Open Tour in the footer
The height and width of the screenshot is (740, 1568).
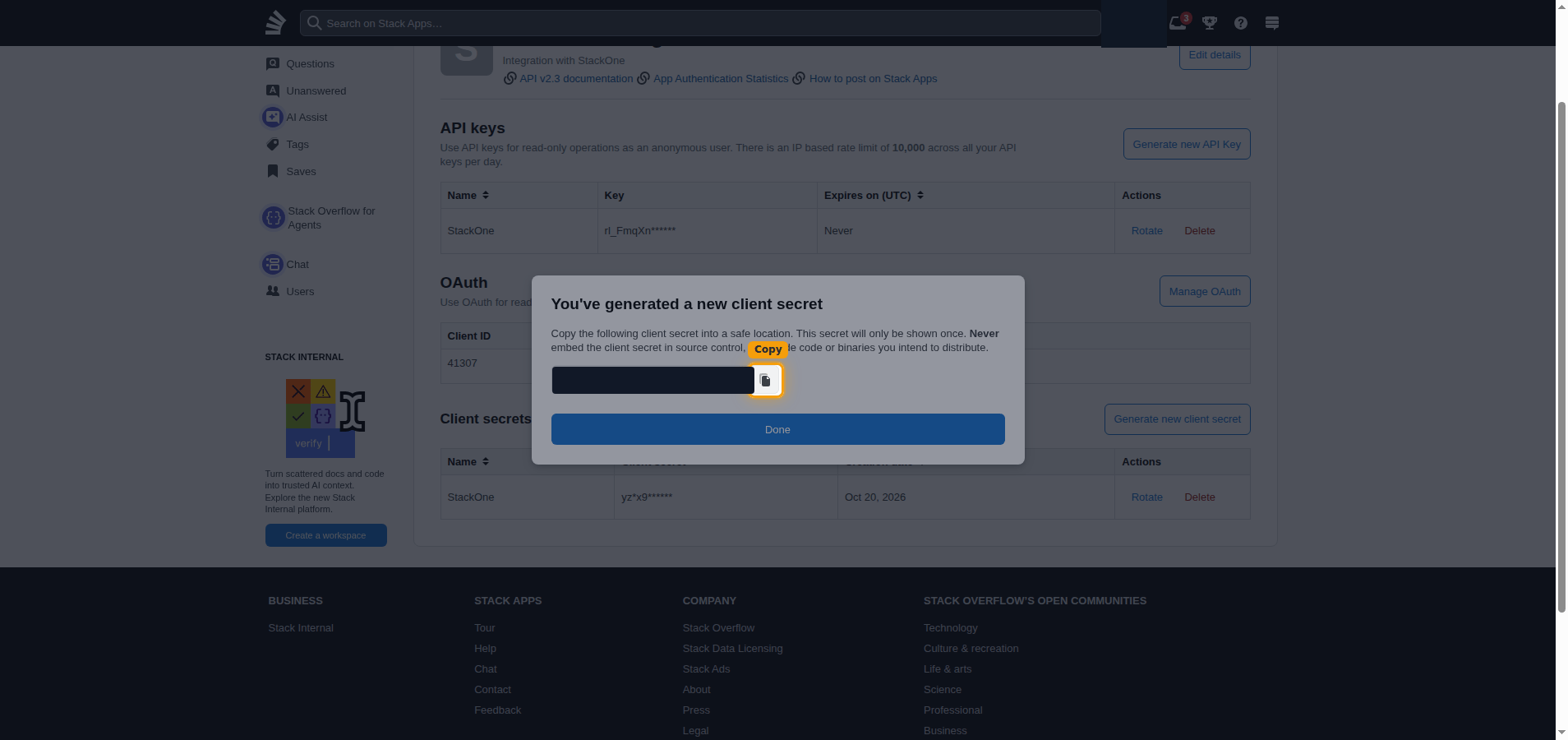coord(484,627)
